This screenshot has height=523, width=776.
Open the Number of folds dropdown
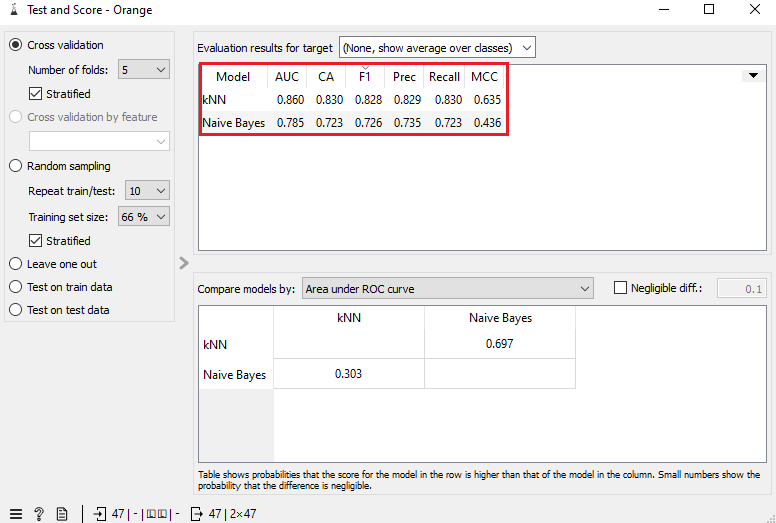pyautogui.click(x=144, y=70)
